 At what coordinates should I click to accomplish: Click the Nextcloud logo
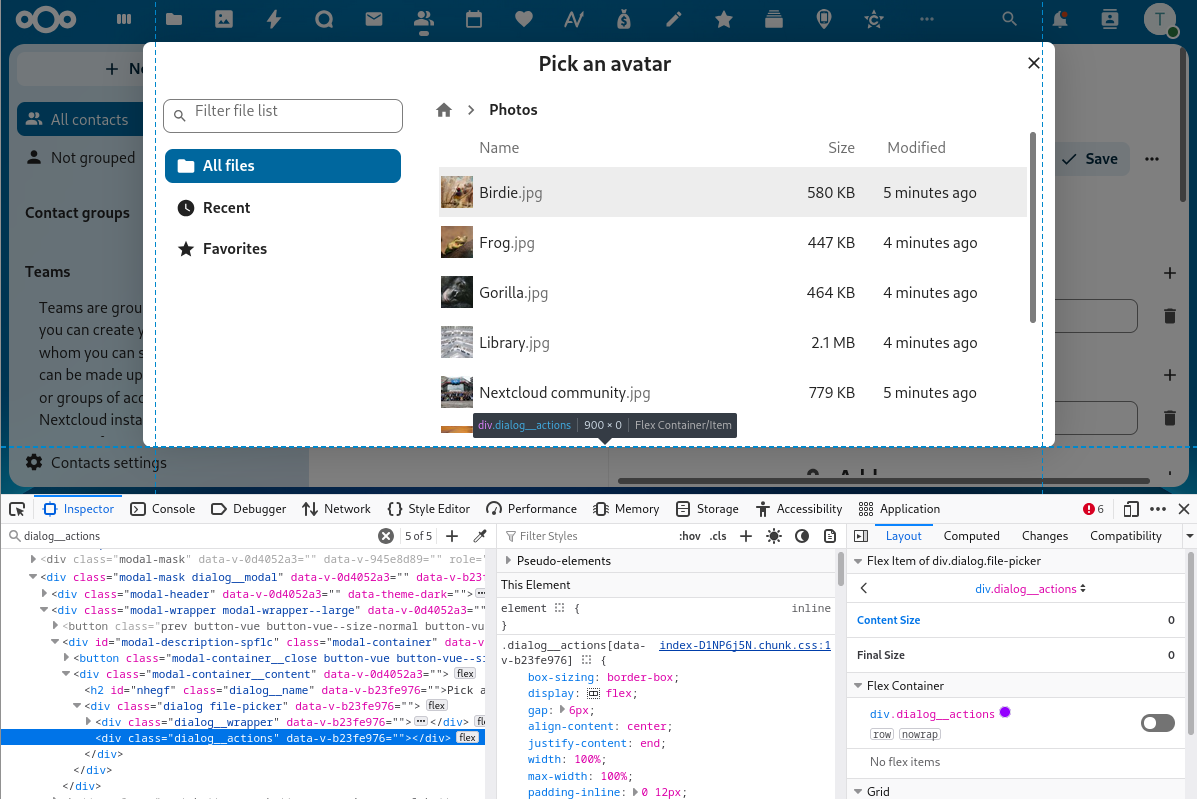pos(46,19)
